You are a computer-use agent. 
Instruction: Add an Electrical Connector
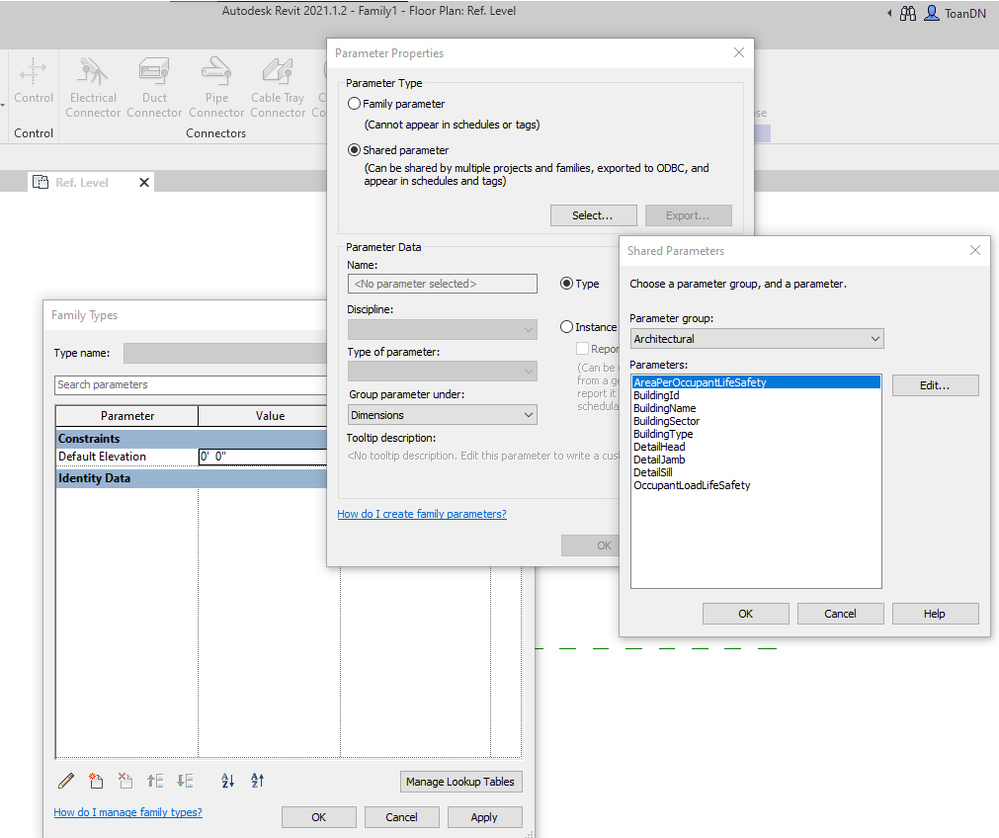click(93, 87)
